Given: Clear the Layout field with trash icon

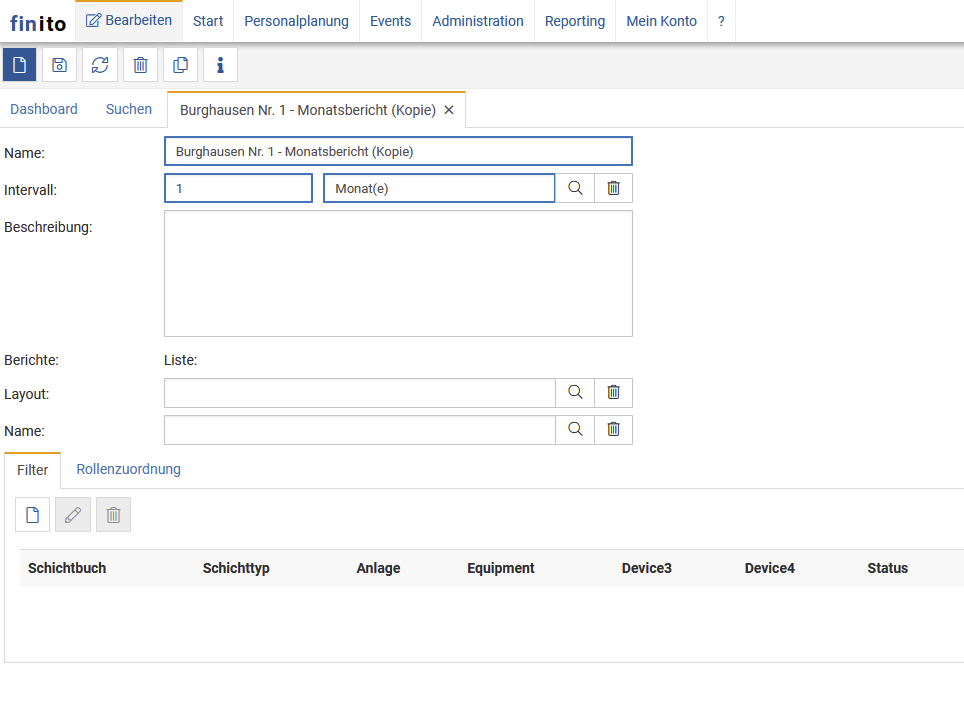Looking at the screenshot, I should pos(614,393).
